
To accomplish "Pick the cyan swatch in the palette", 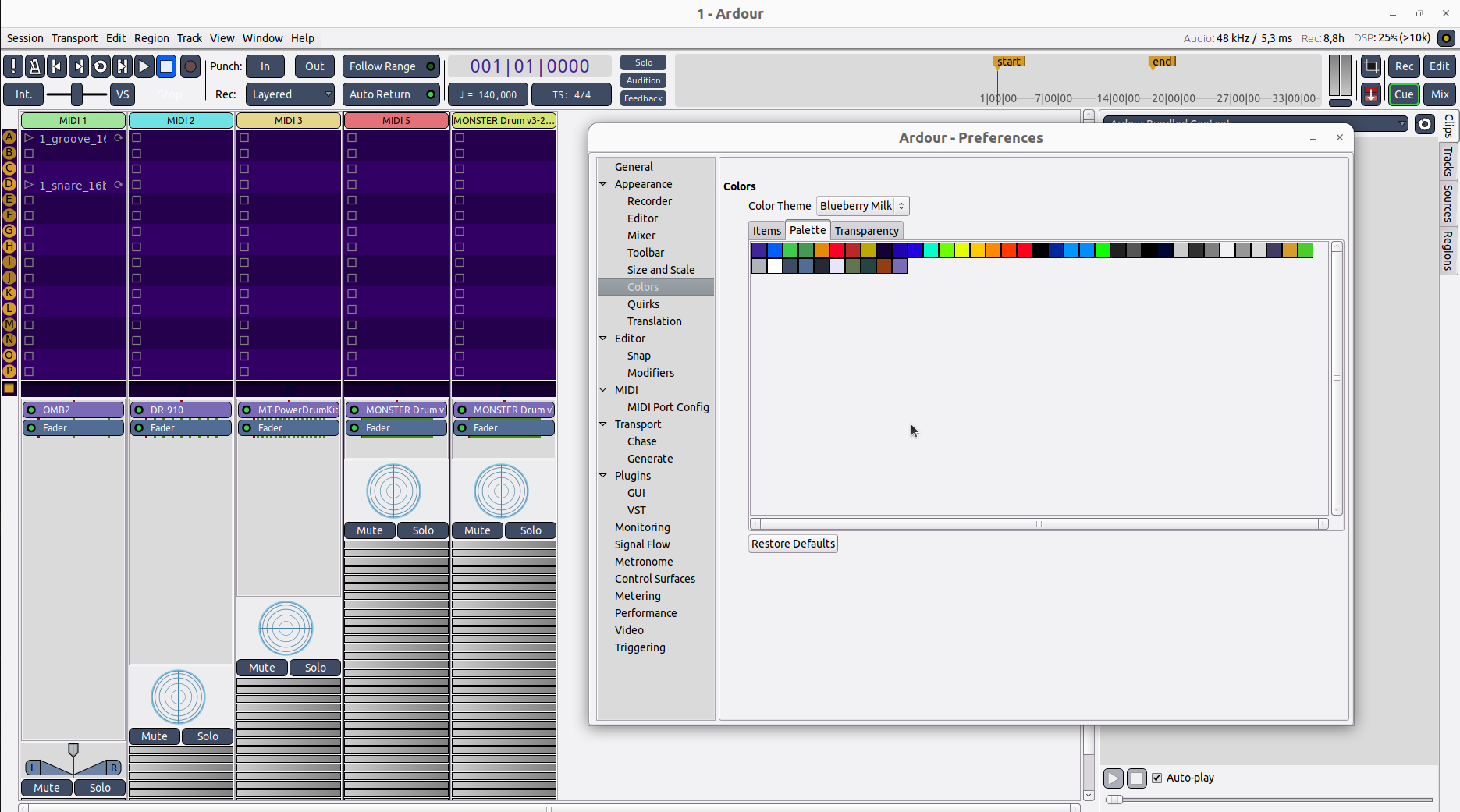I will tap(931, 250).
